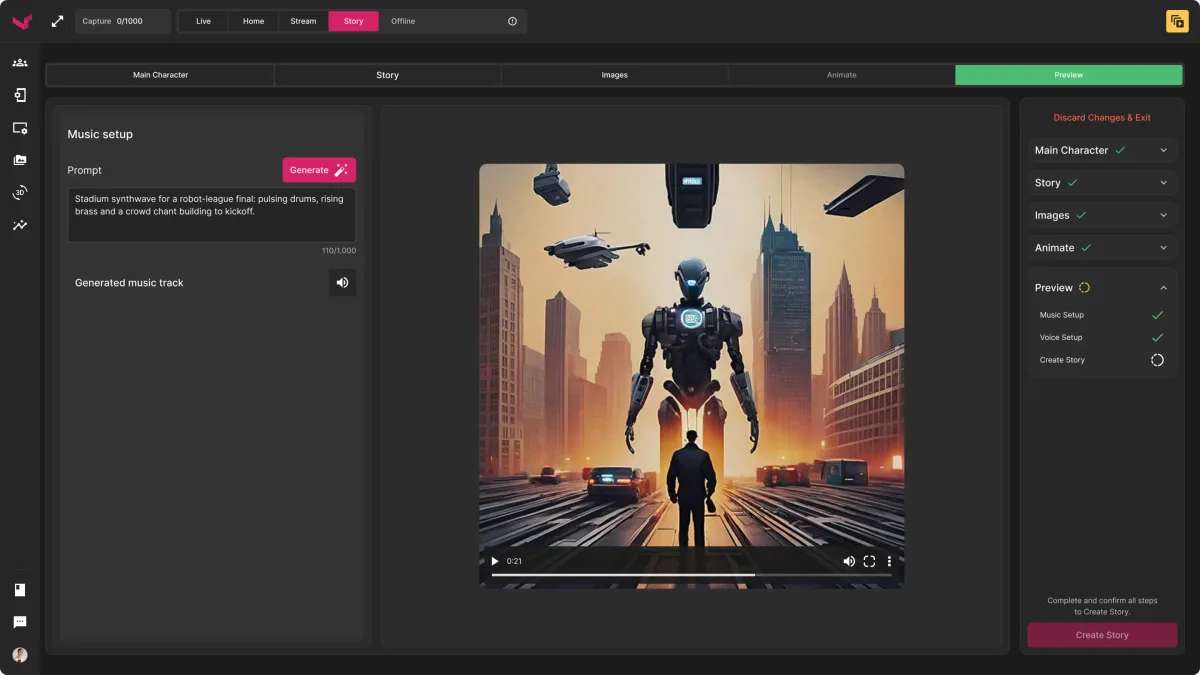Click the Generate music button
1200x675 pixels.
(x=319, y=170)
